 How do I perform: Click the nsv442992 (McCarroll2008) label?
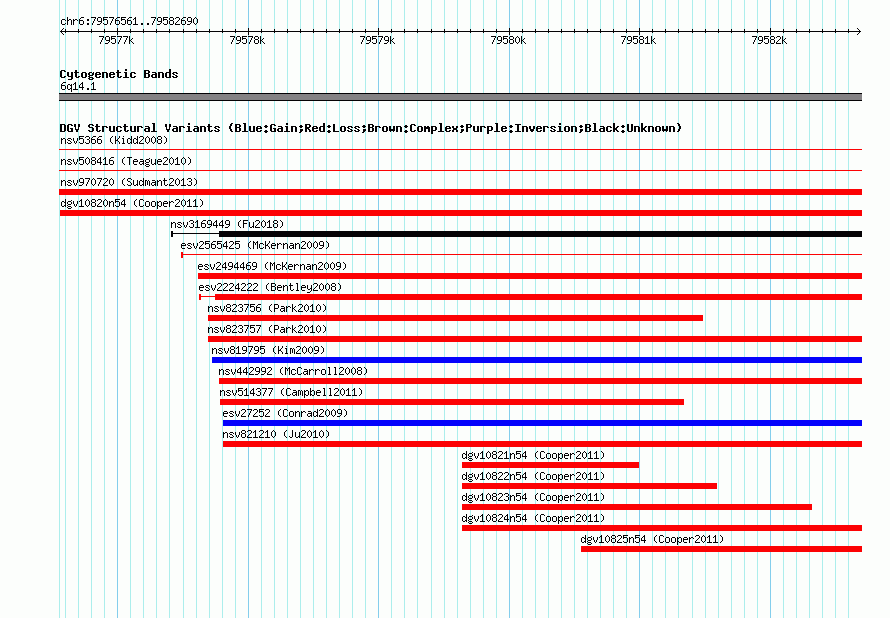tap(293, 371)
